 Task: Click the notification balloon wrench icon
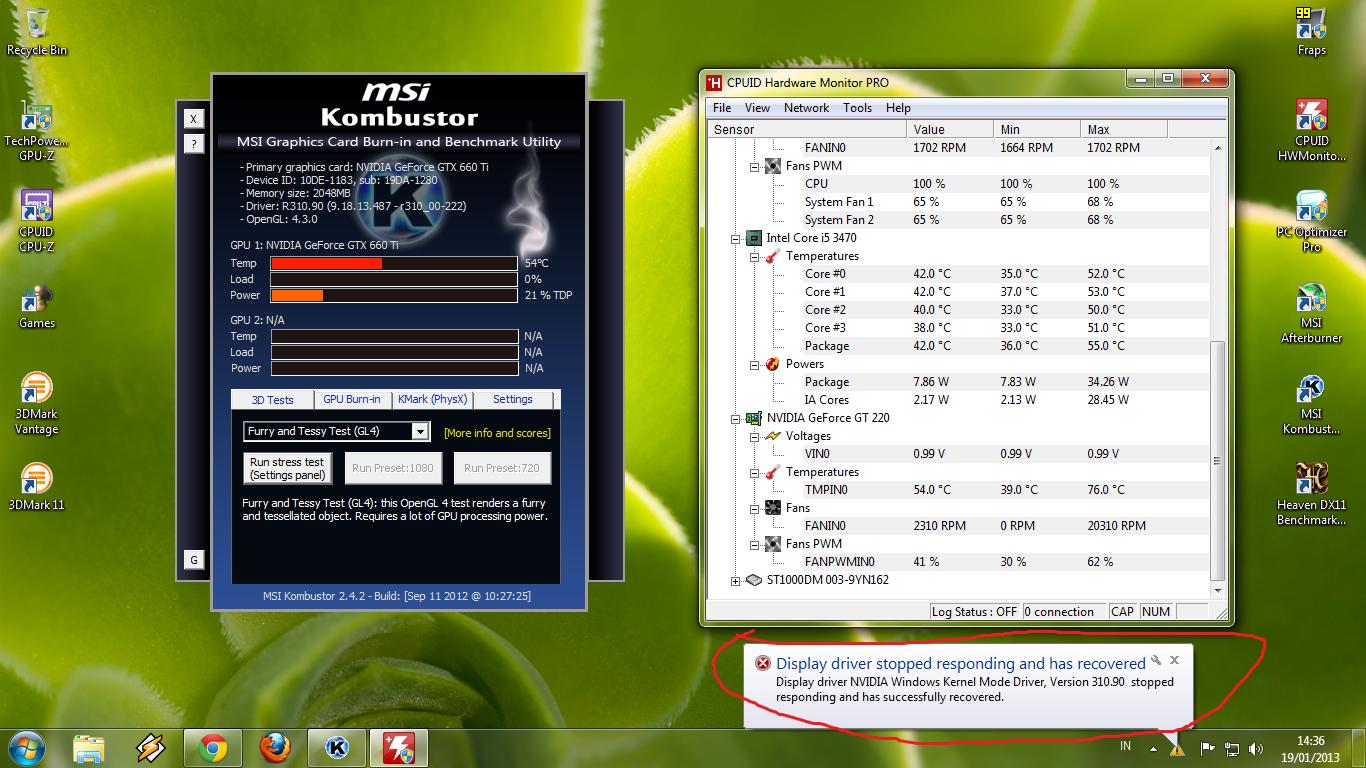1156,660
